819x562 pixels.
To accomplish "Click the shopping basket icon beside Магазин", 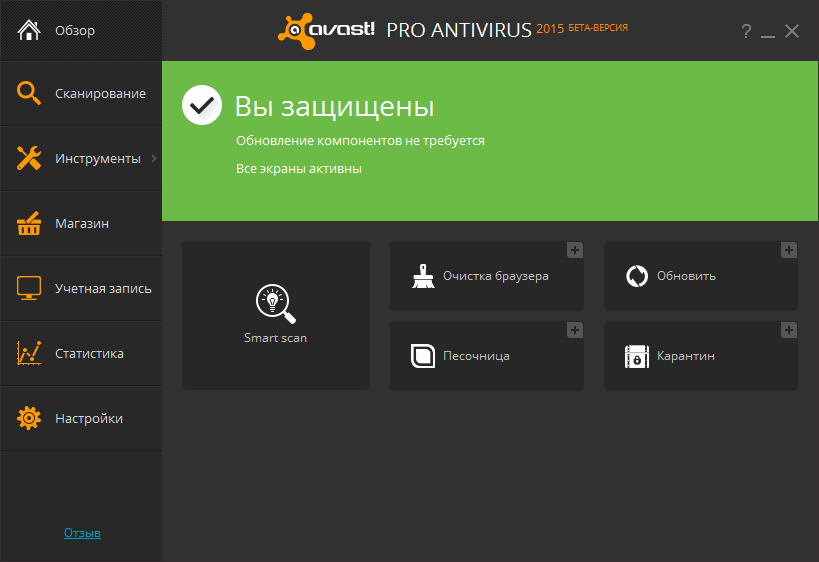I will (29, 223).
